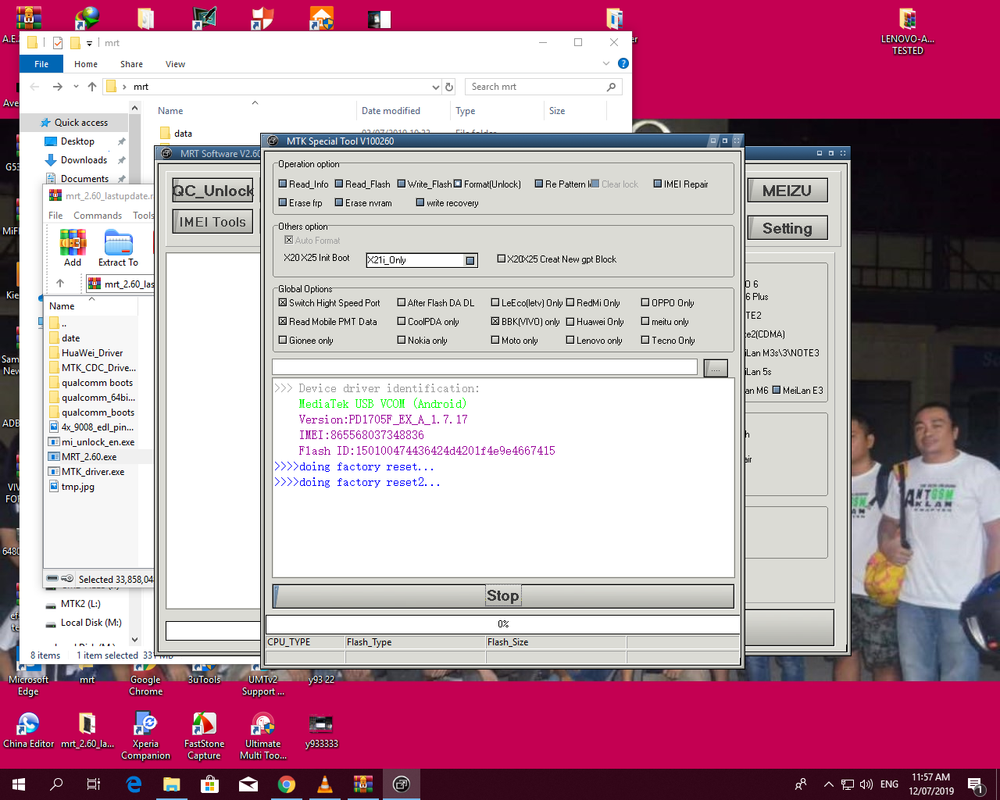Click WinRAR Extract To icon
1000x800 pixels.
(x=118, y=248)
